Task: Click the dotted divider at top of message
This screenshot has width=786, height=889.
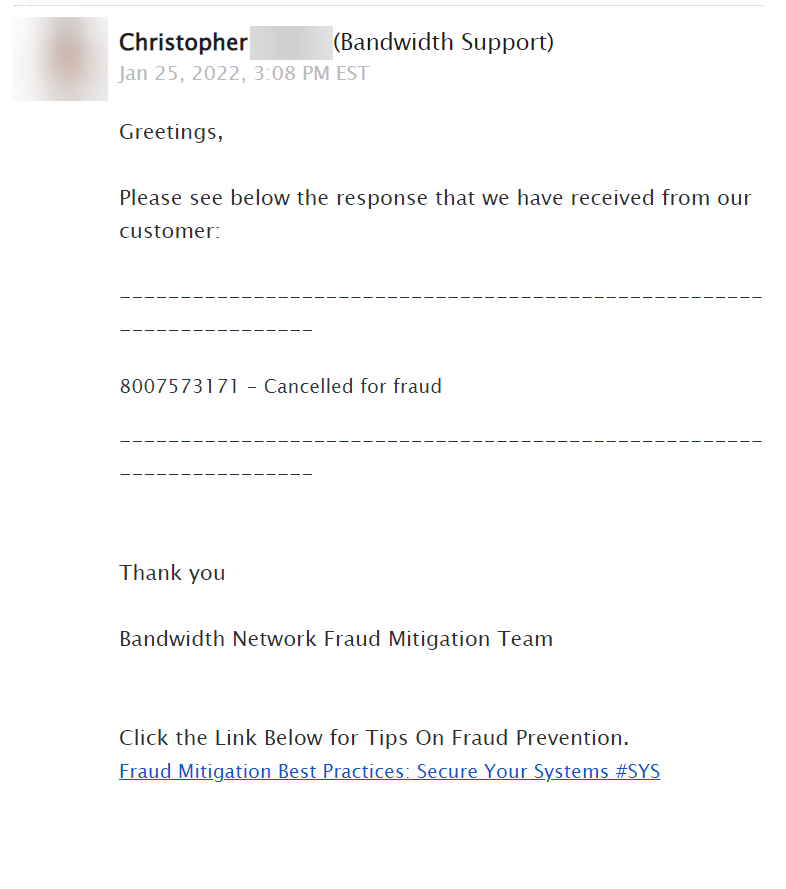Action: (389, 5)
